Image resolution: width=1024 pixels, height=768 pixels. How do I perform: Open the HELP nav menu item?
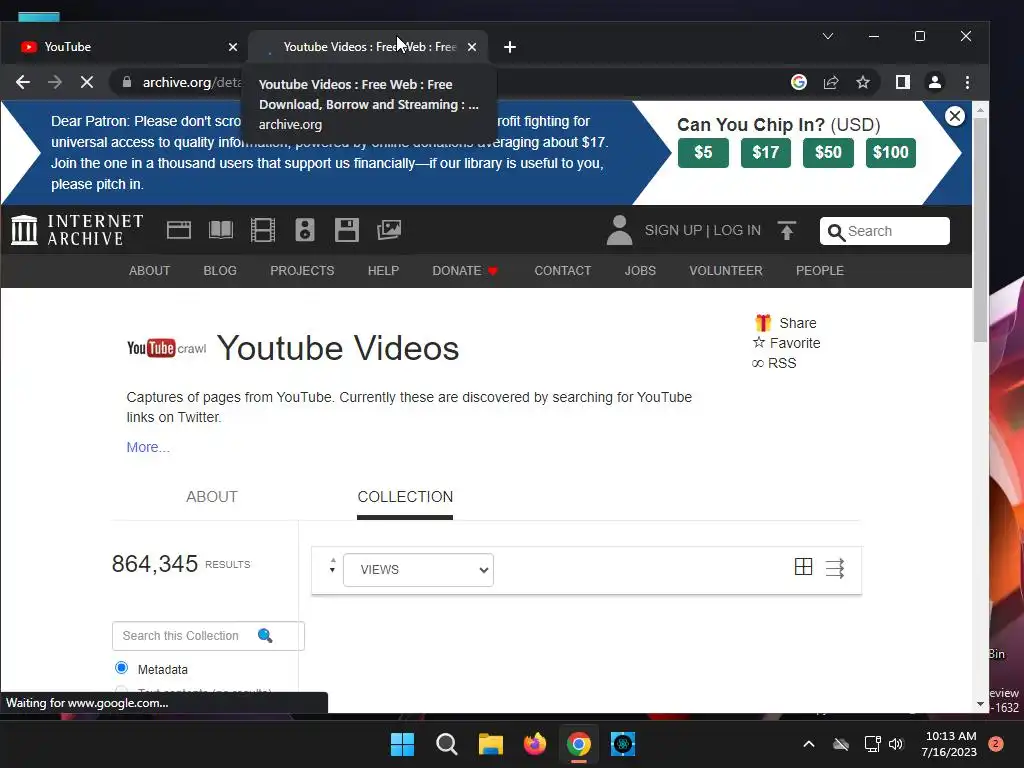(383, 270)
